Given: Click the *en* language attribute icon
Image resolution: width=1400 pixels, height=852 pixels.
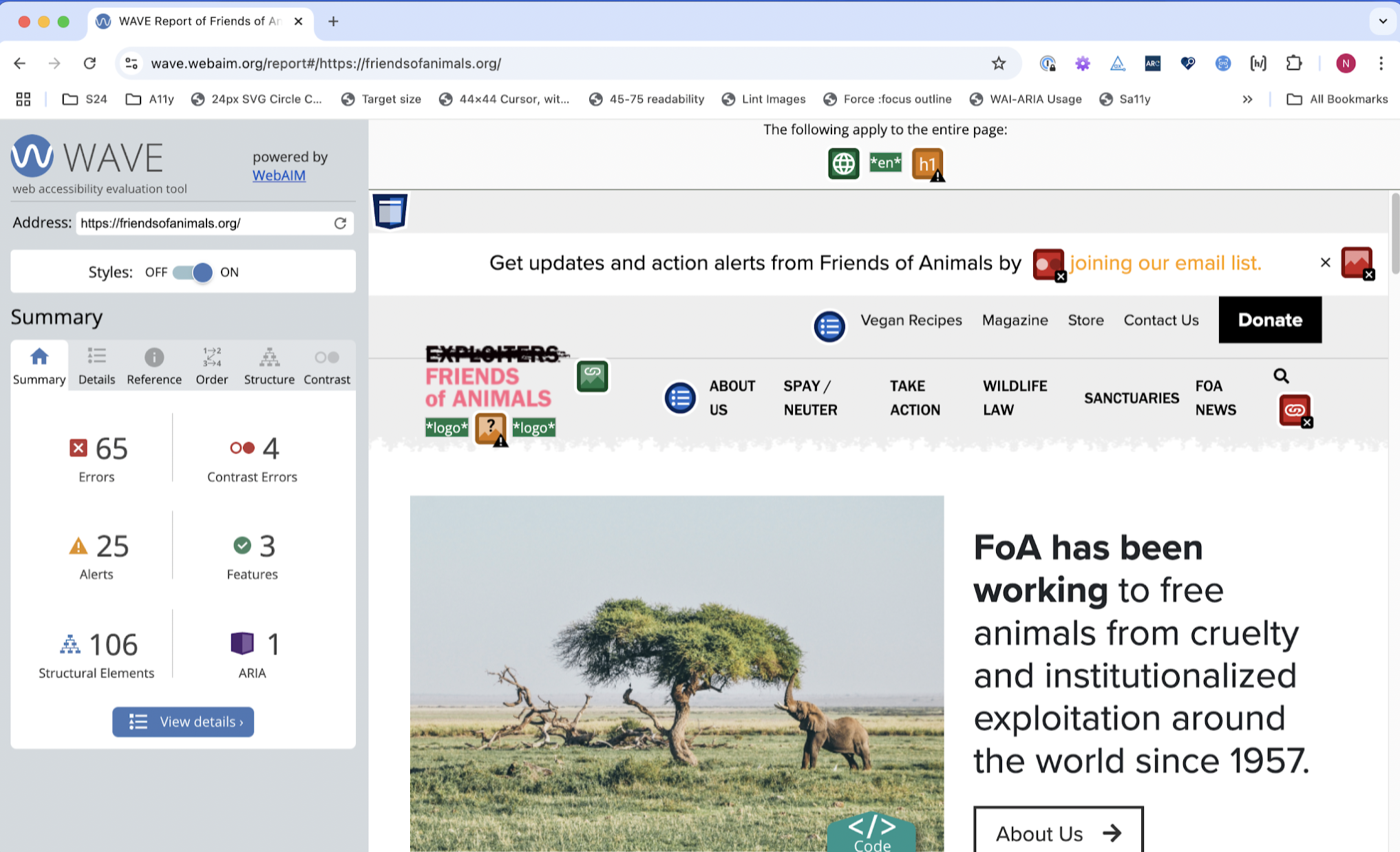Looking at the screenshot, I should coord(885,163).
